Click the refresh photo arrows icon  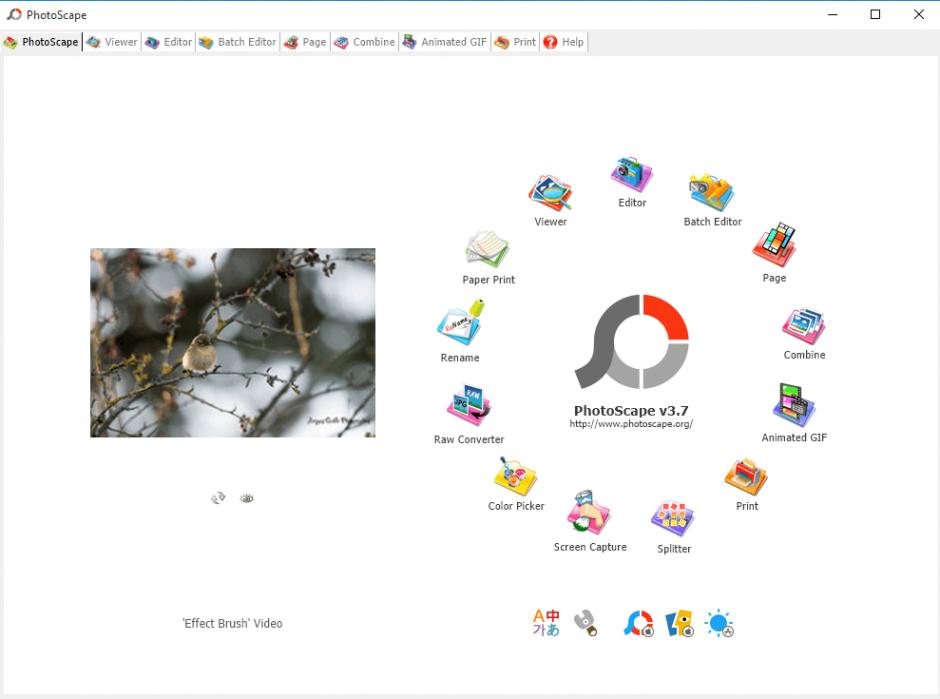click(x=218, y=498)
